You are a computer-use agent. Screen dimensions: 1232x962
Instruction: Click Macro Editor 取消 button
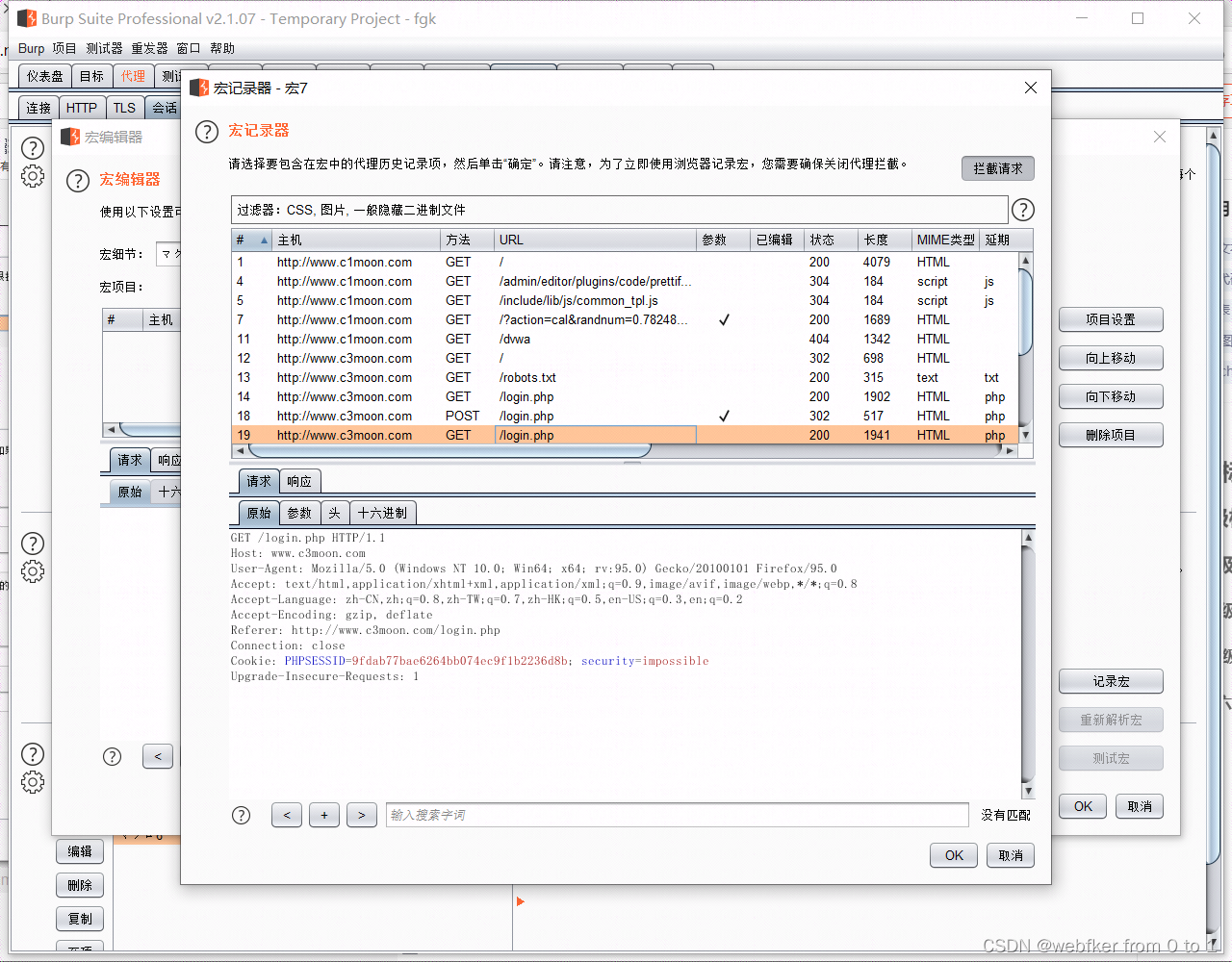(x=1140, y=806)
